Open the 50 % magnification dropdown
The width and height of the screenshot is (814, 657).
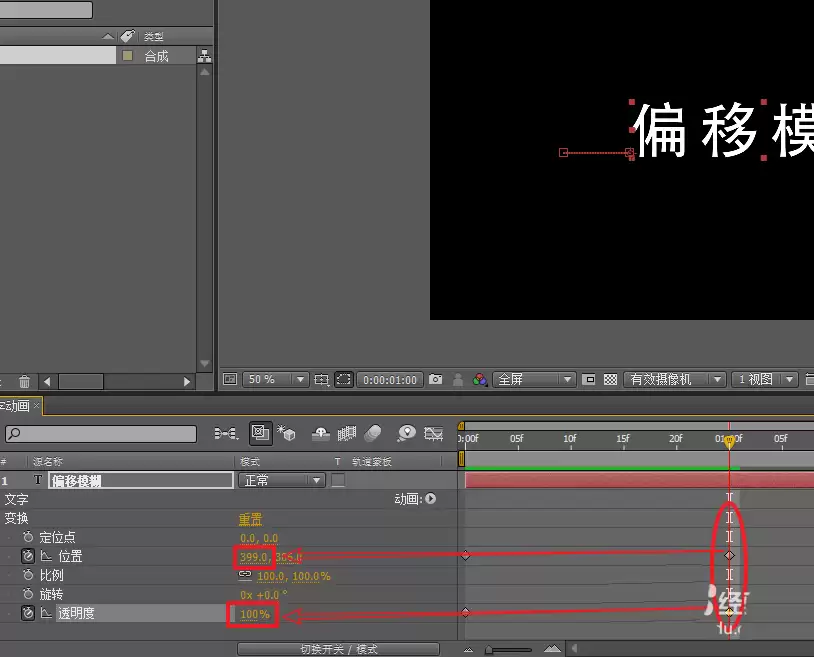275,379
